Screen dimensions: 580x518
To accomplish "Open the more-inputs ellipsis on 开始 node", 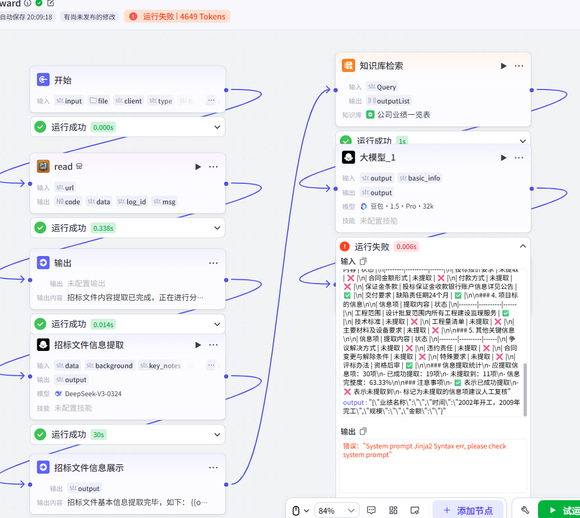I will (x=211, y=100).
